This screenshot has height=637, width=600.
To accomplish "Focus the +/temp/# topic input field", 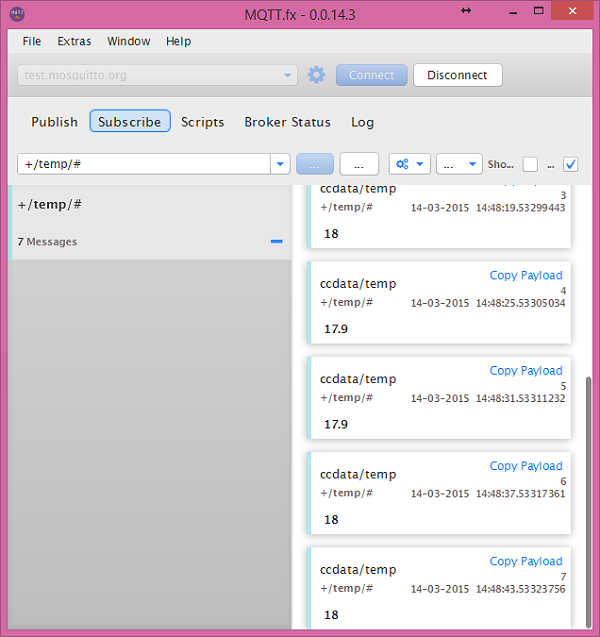I will (144, 164).
